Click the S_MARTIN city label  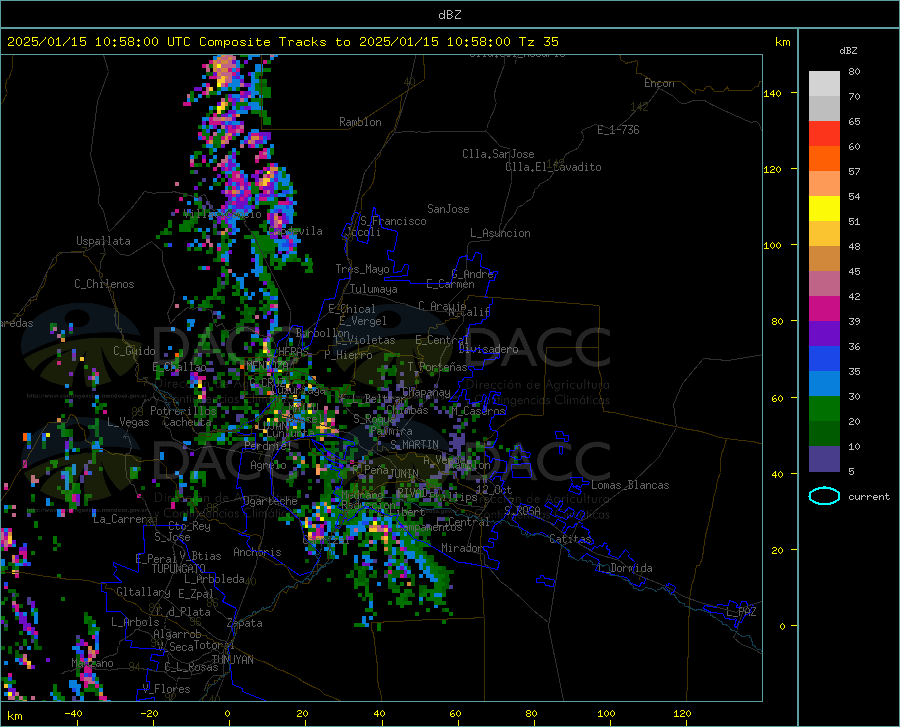pos(414,445)
